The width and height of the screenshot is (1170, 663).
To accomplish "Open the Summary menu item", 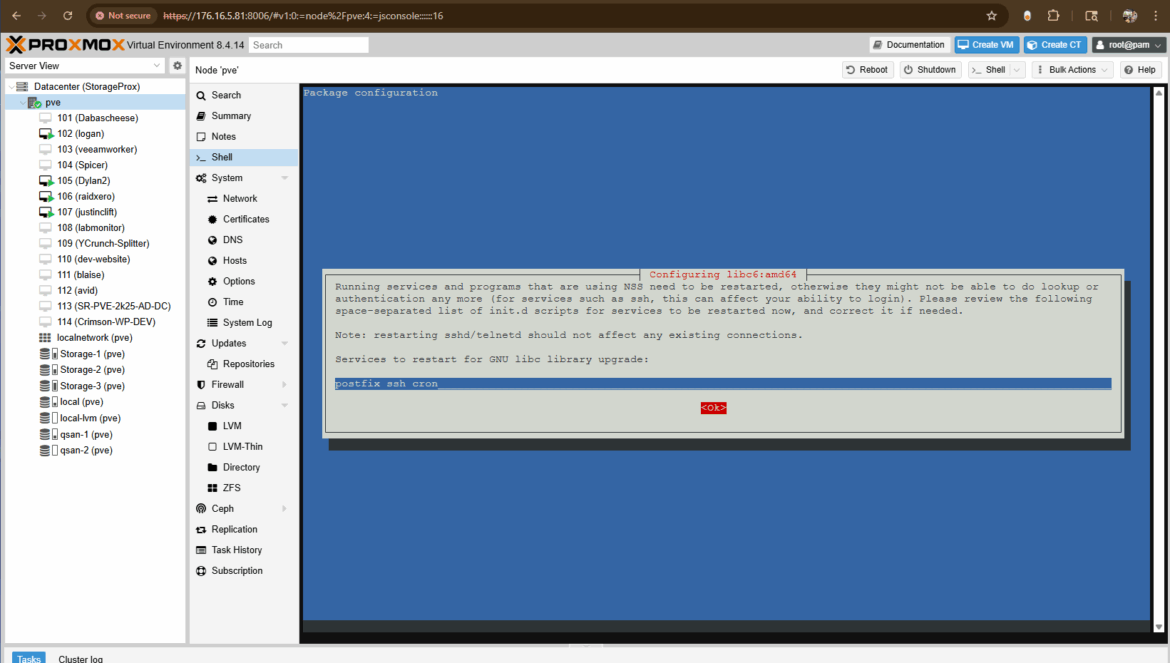I will coord(231,116).
